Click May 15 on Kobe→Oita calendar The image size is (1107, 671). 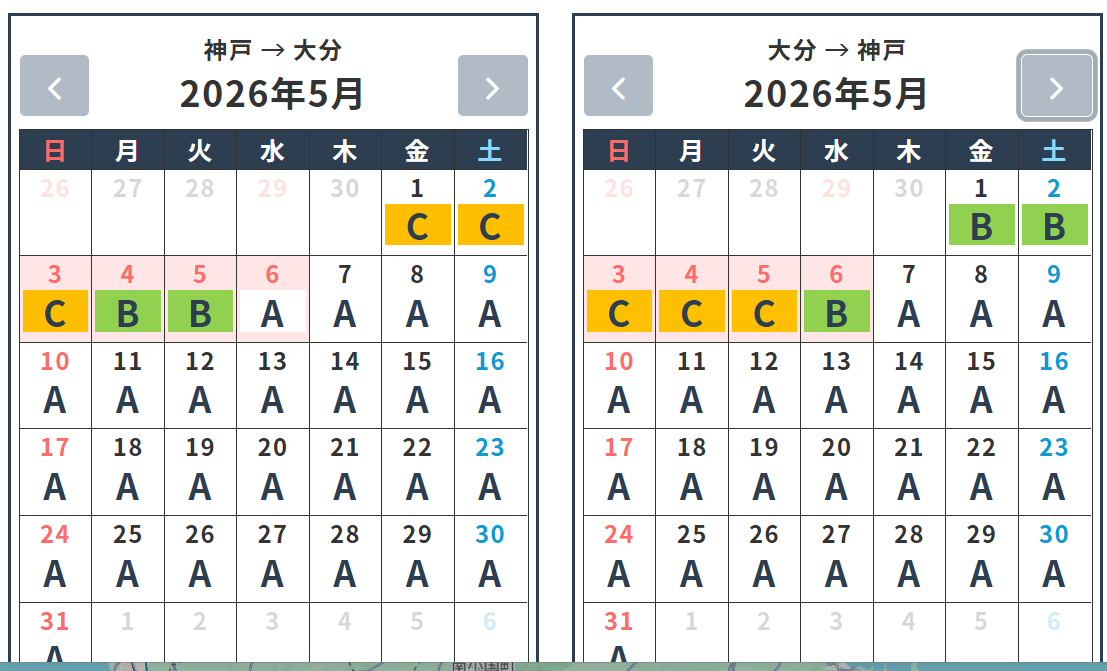pos(417,386)
